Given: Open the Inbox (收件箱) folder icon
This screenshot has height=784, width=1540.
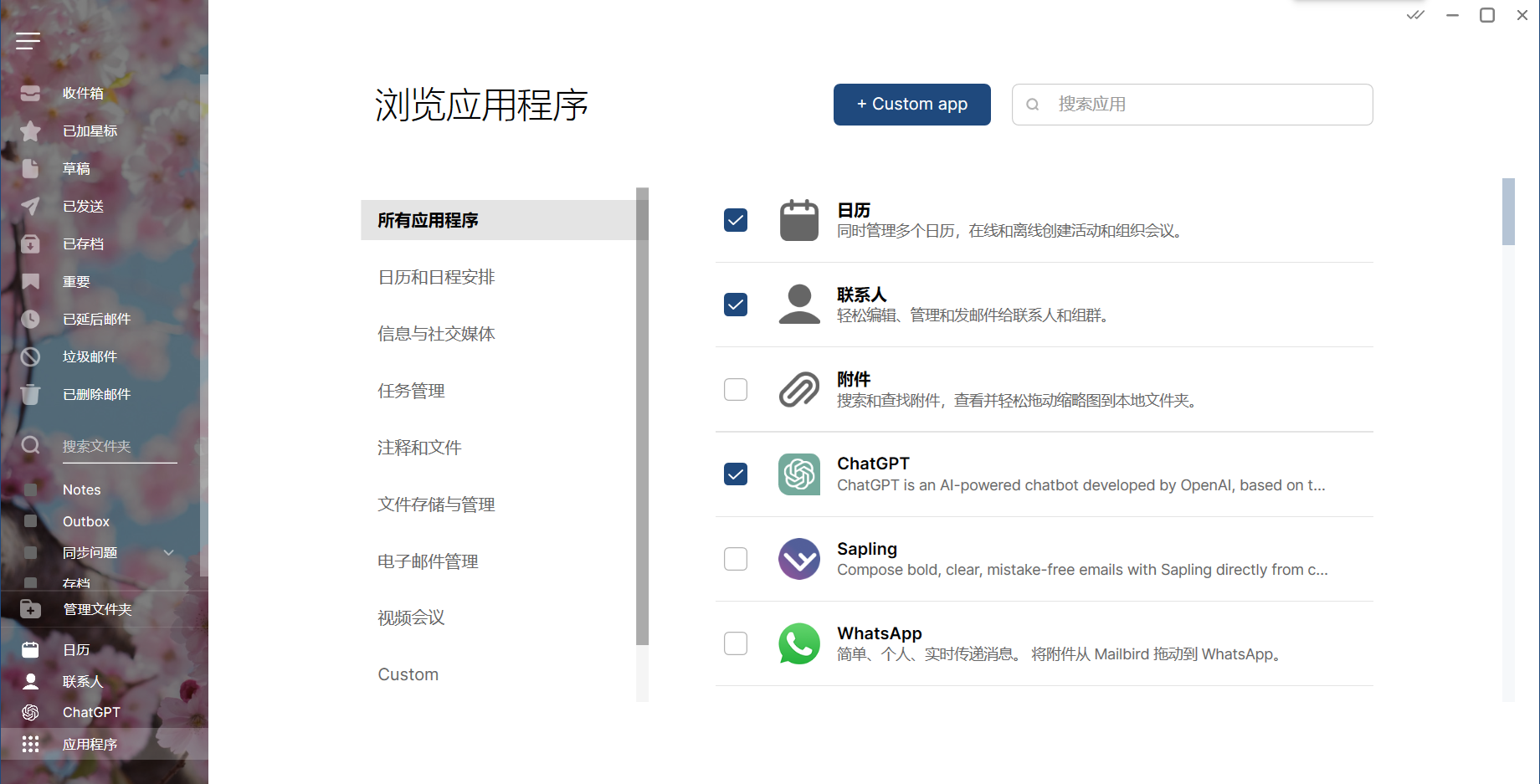Looking at the screenshot, I should pyautogui.click(x=30, y=93).
